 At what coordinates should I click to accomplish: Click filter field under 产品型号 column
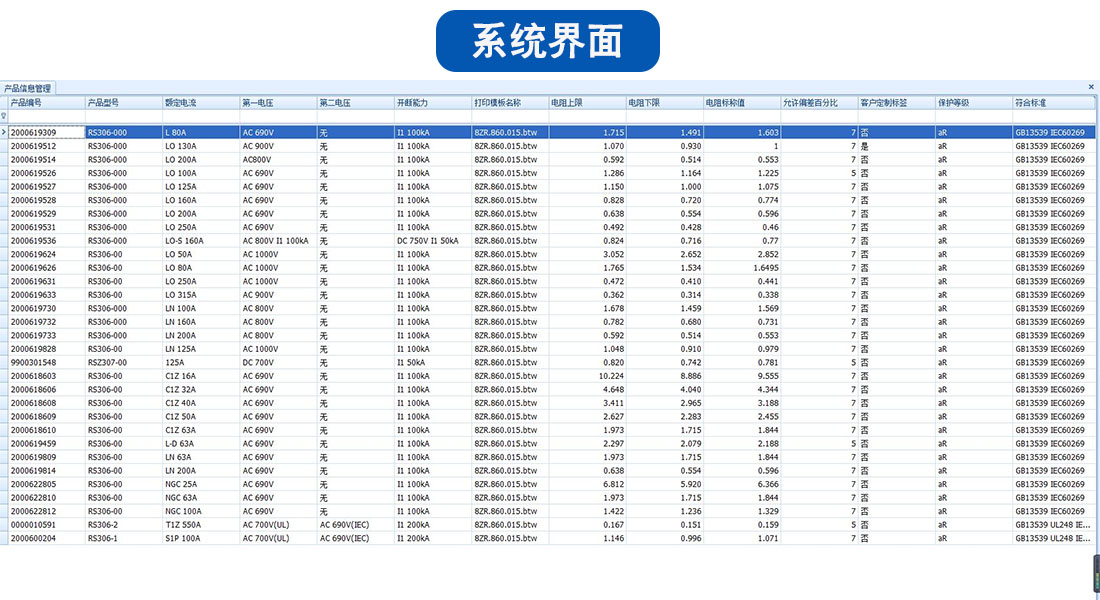click(x=123, y=116)
